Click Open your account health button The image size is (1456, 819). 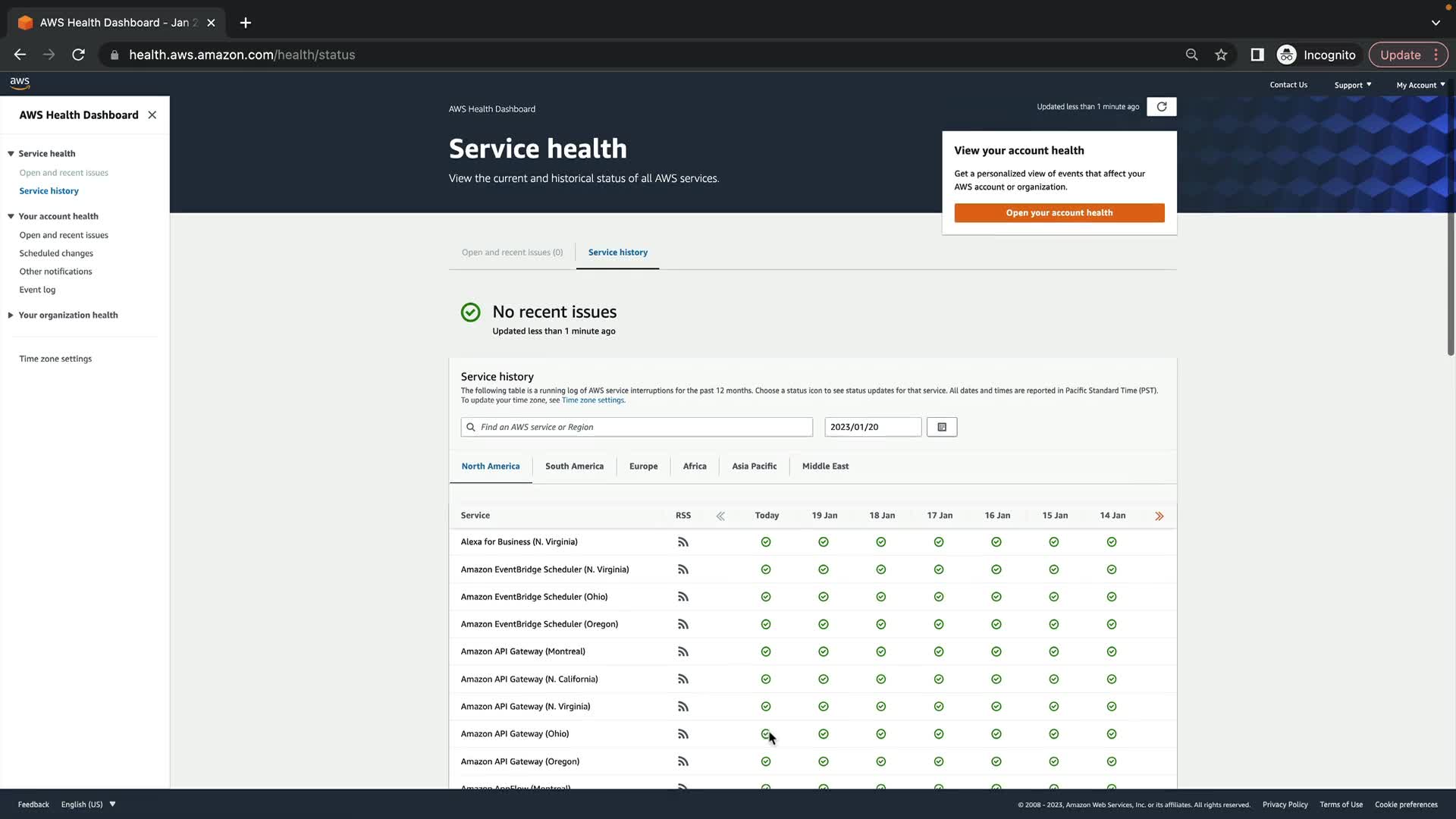coord(1059,213)
